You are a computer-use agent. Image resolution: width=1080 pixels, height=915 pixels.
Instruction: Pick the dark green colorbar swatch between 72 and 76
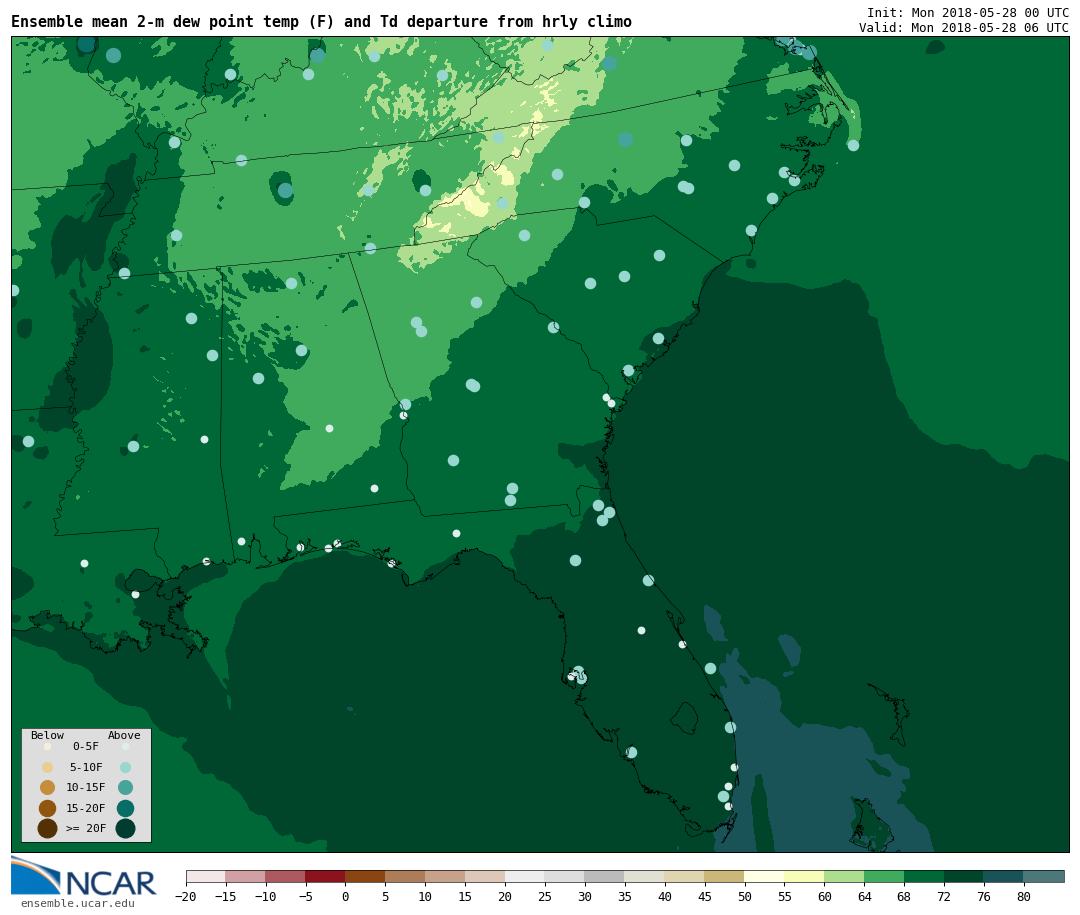[x=964, y=876]
